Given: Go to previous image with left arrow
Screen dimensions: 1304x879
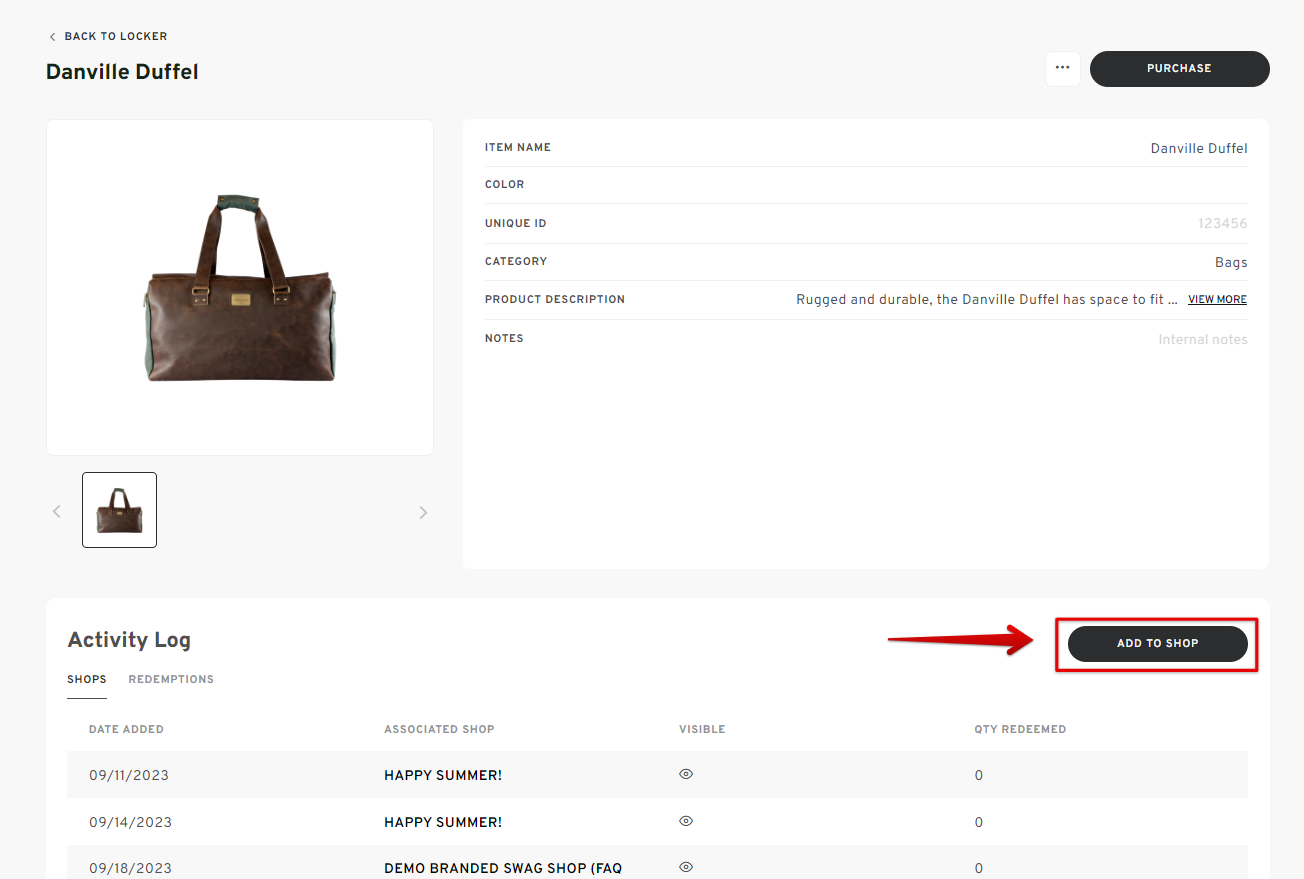Looking at the screenshot, I should click(57, 512).
